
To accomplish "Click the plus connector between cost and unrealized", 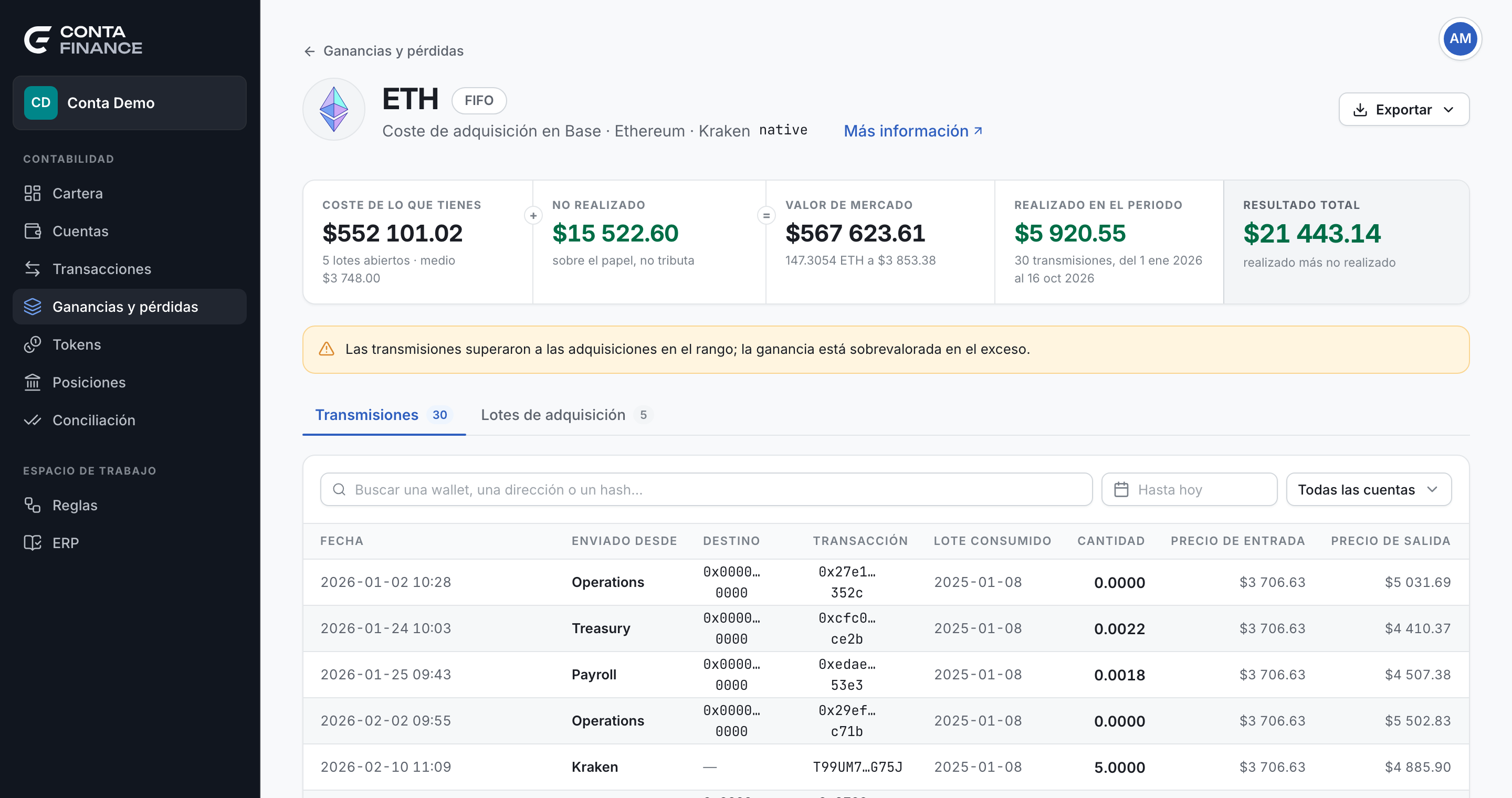I will [533, 216].
